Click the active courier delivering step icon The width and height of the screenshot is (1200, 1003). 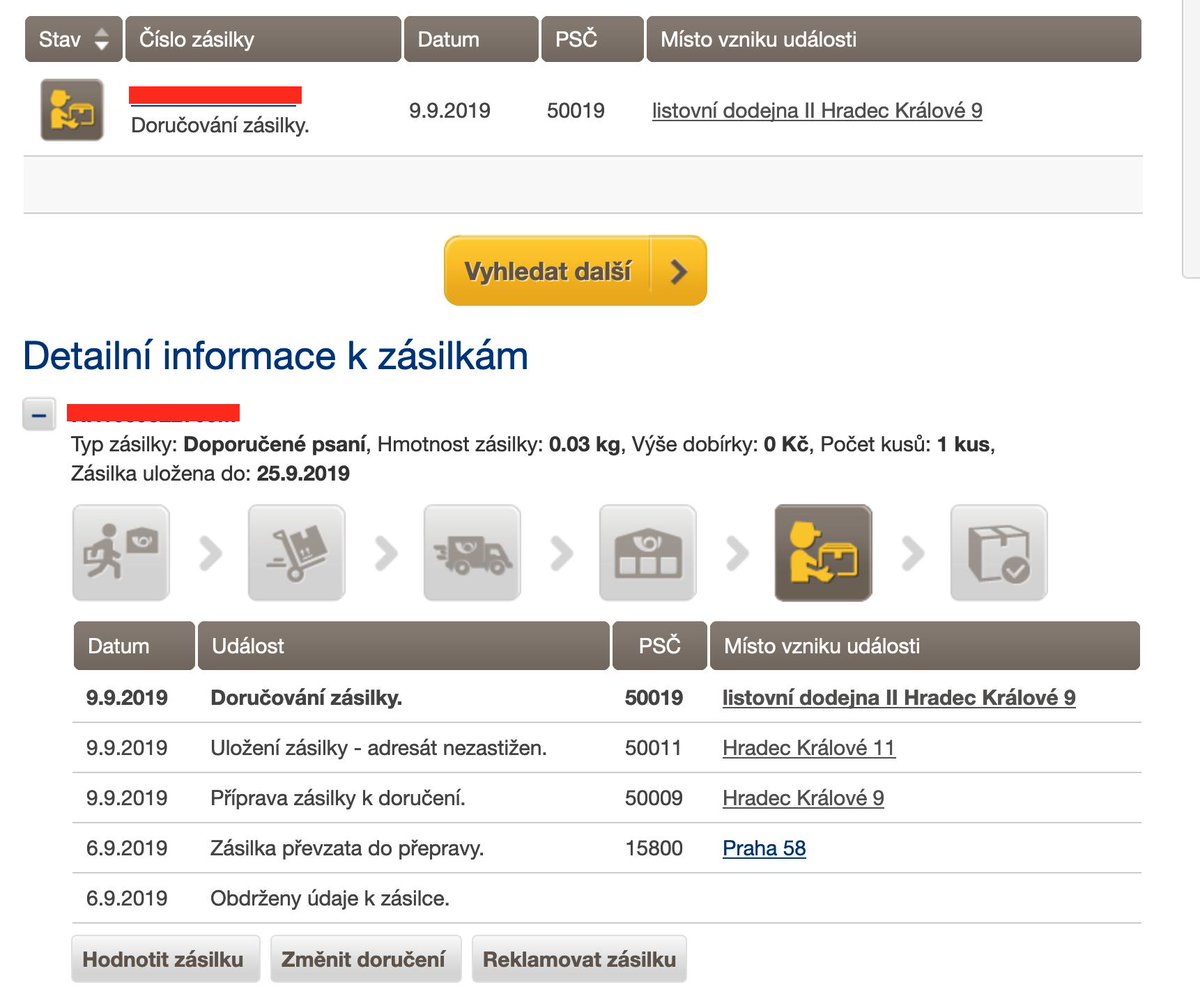(823, 552)
